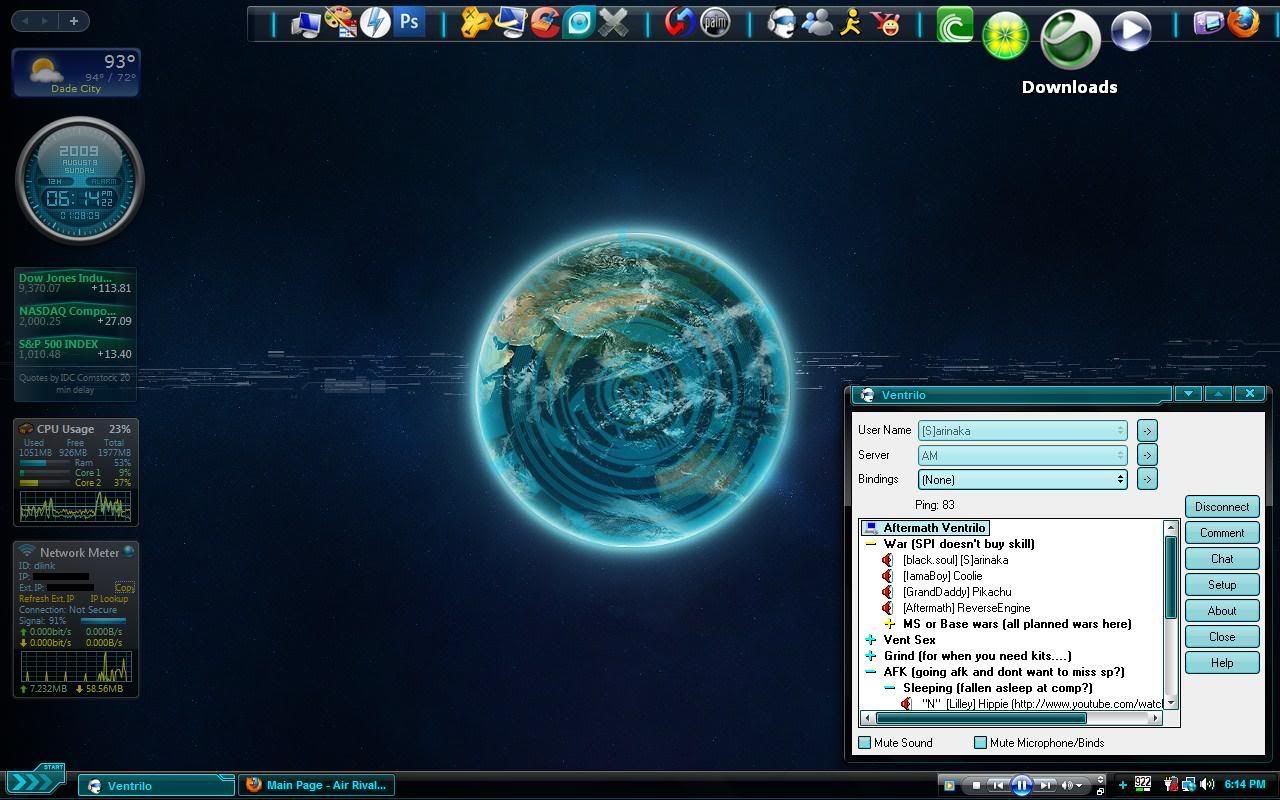
Task: Open Yahoo Messenger dock icon
Action: 886,22
